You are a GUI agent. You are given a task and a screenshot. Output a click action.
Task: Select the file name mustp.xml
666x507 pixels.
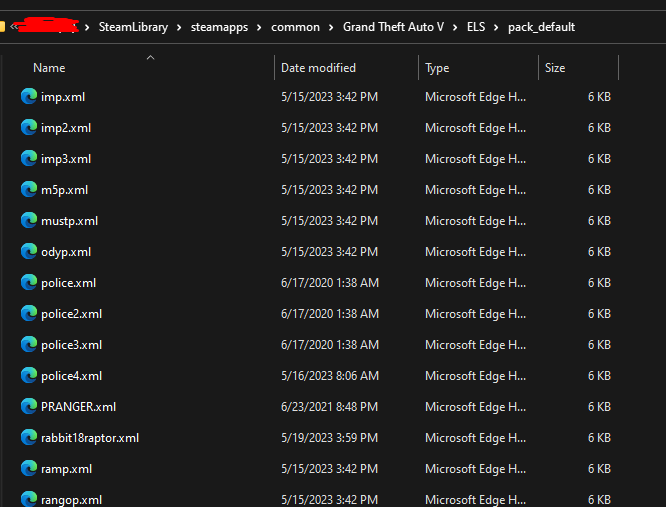click(x=69, y=221)
